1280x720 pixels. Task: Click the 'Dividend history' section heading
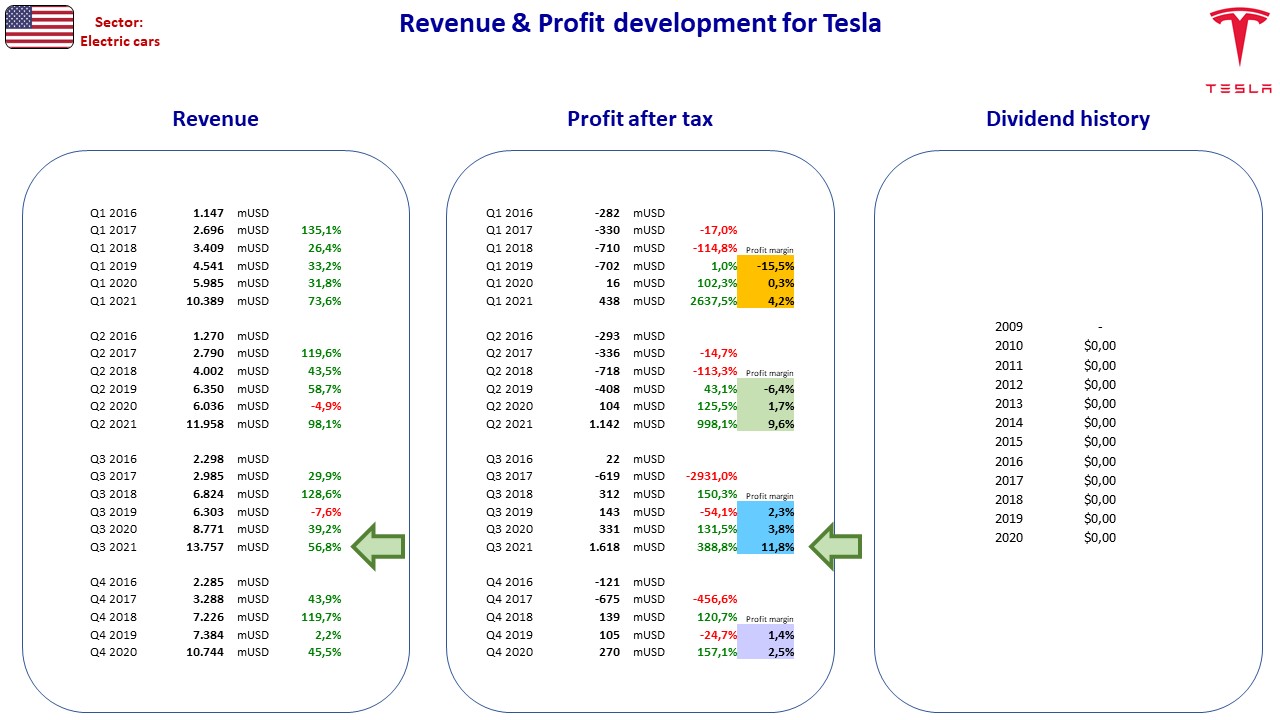(1068, 119)
